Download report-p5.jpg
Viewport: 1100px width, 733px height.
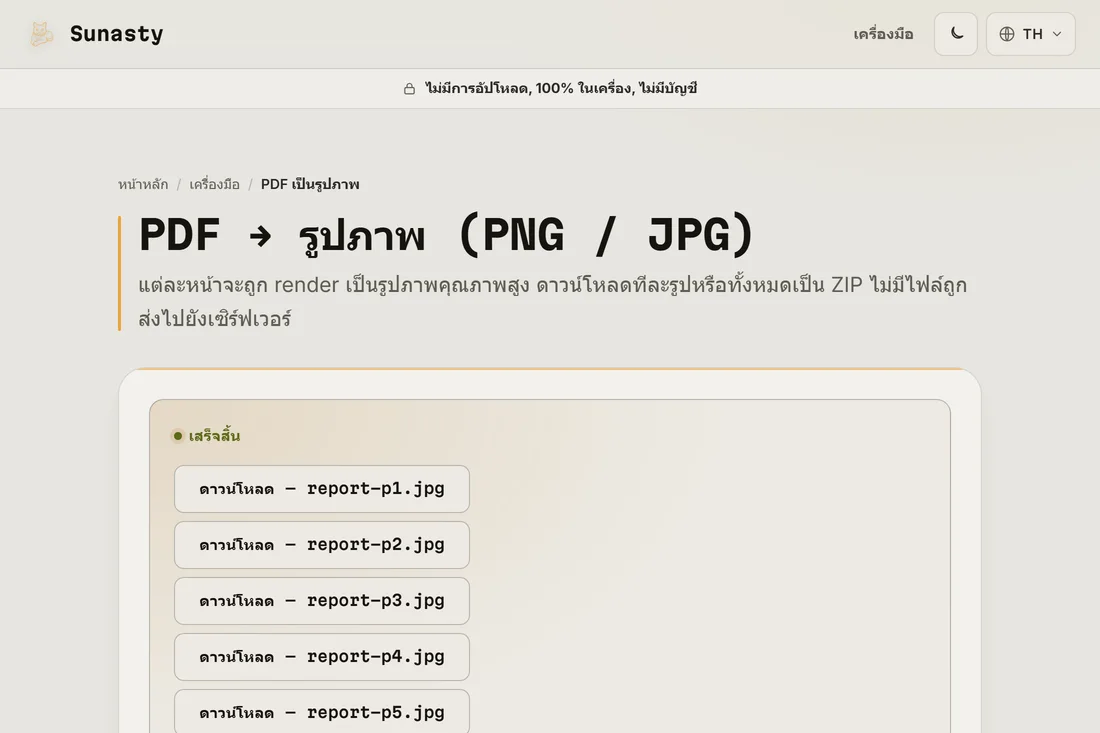(x=322, y=712)
